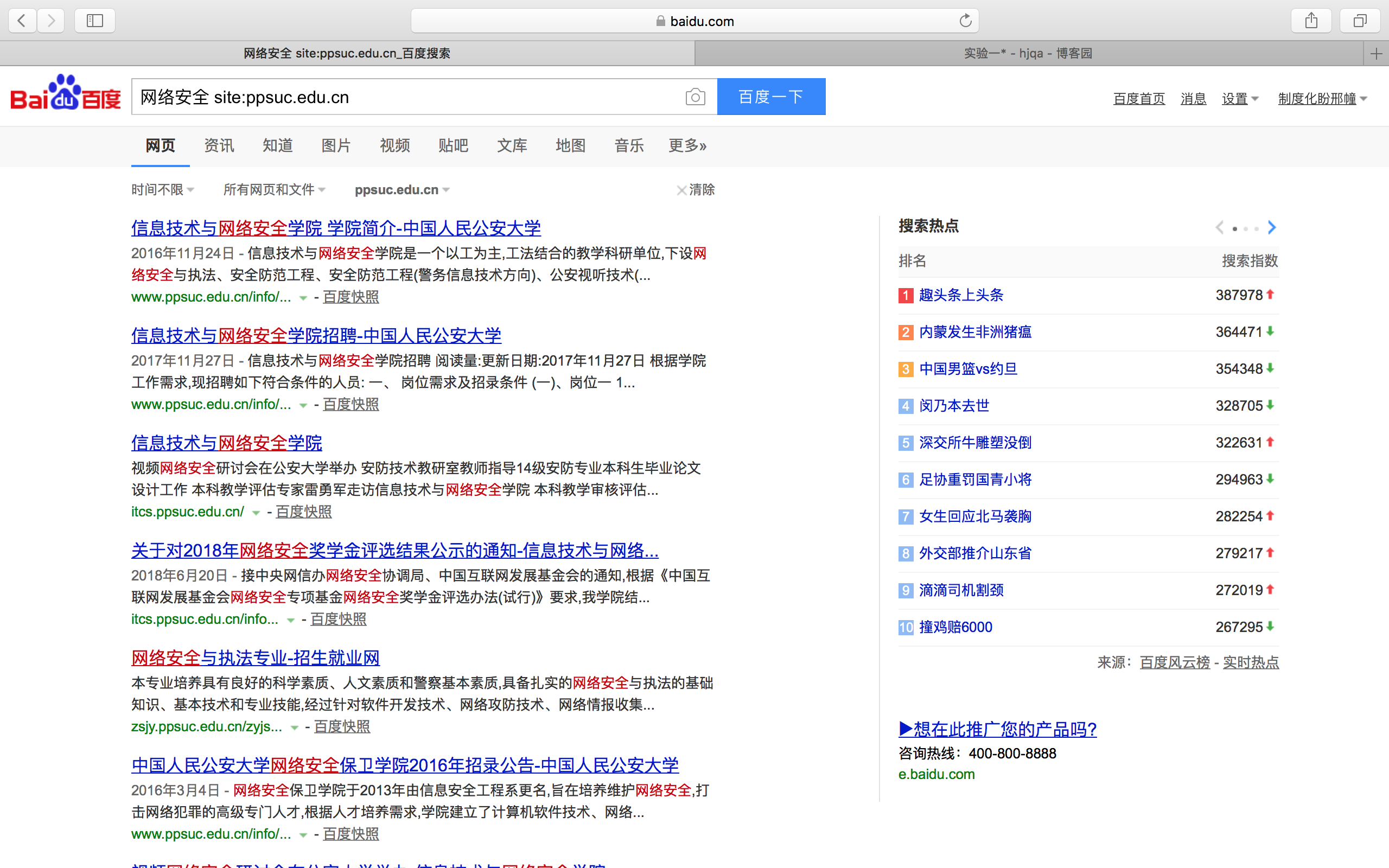The width and height of the screenshot is (1389, 868).
Task: Open hot topic 趣头条上头条
Action: pos(961,295)
